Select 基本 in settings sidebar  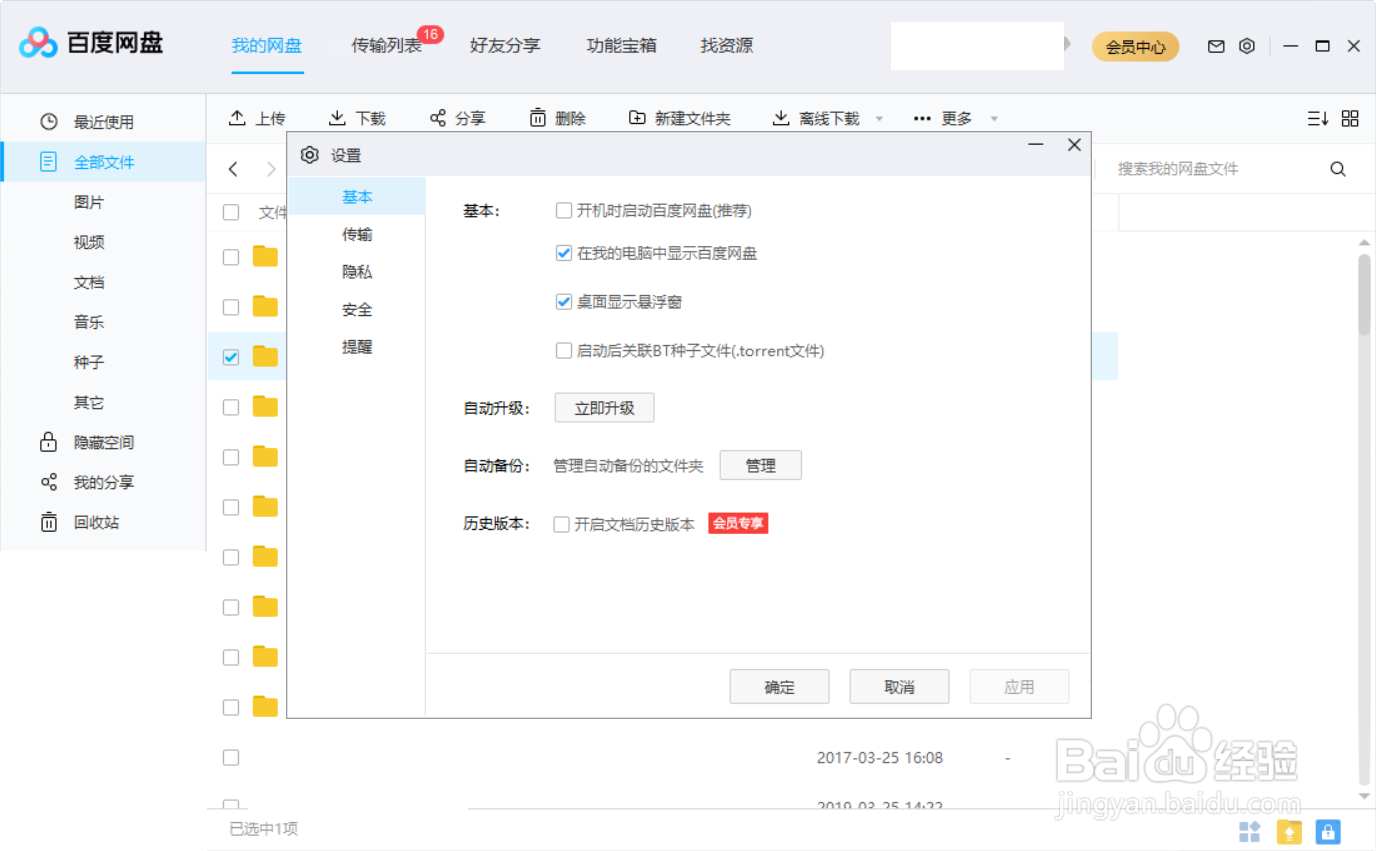pos(357,197)
